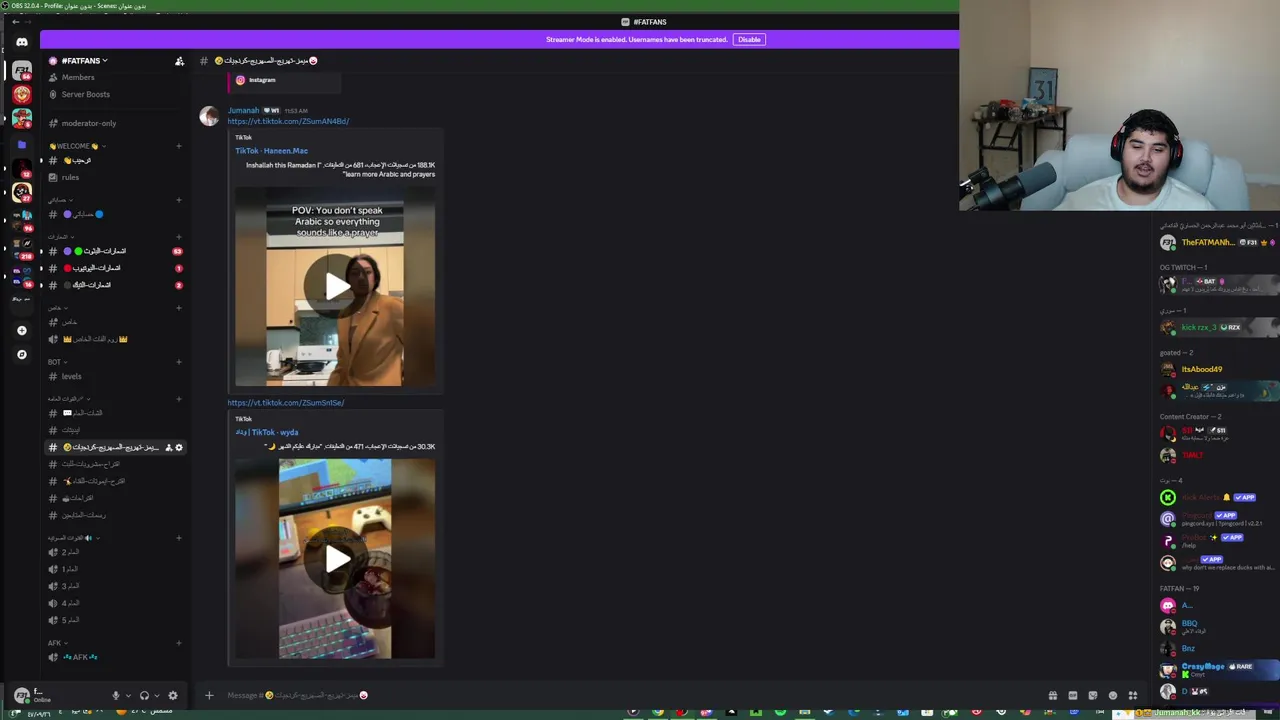This screenshot has height=720, width=1280.
Task: Open the CrazyMage member entry
Action: point(1218,670)
